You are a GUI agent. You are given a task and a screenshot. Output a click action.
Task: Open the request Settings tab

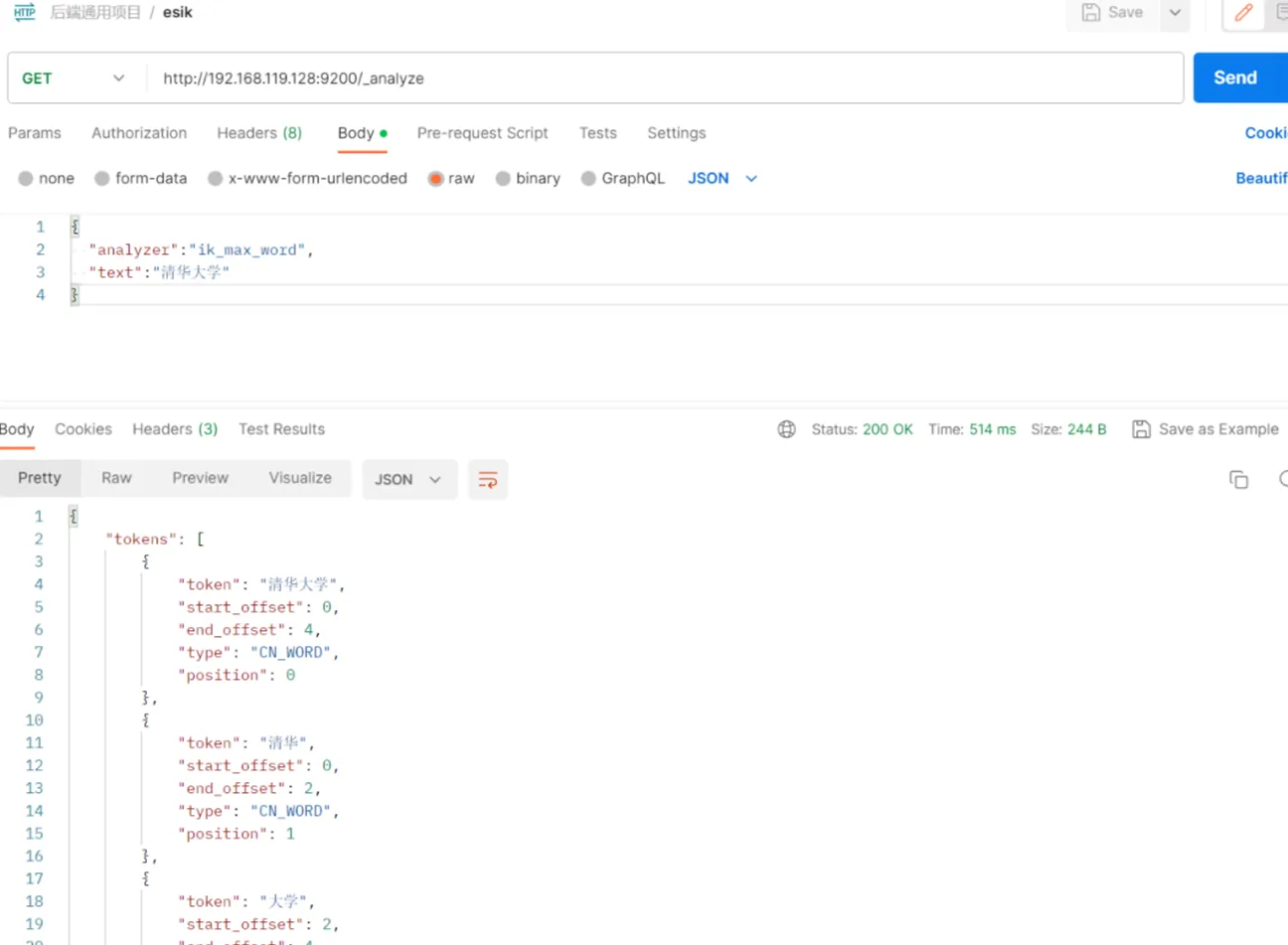click(x=677, y=133)
